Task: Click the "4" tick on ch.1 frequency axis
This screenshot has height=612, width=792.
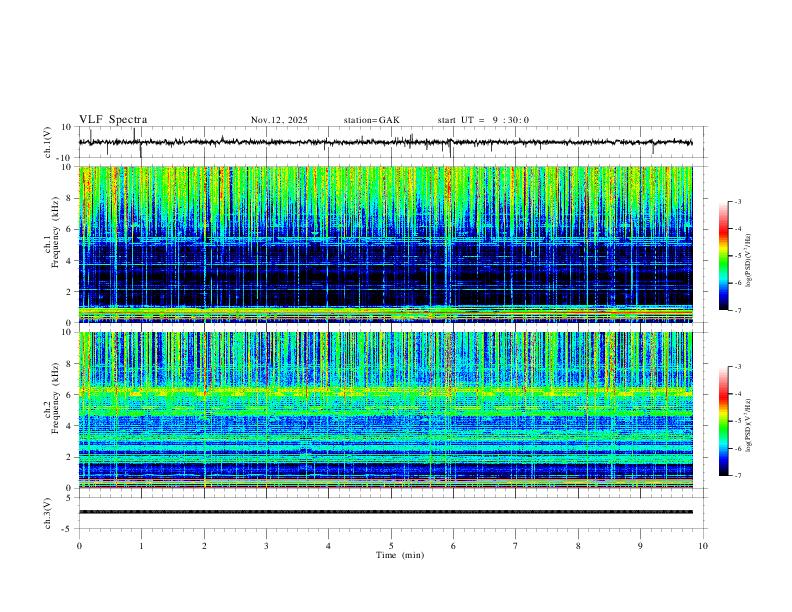Action: point(70,261)
